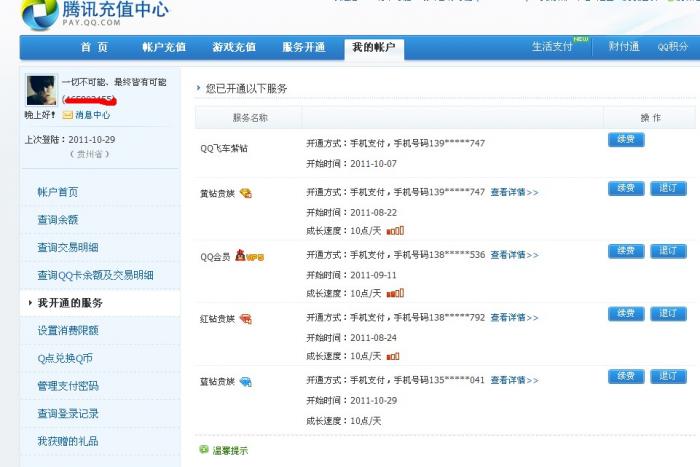Viewport: 700px width, 467px height.
Task: Click 续费 for QQ会员
Action: [x=626, y=251]
